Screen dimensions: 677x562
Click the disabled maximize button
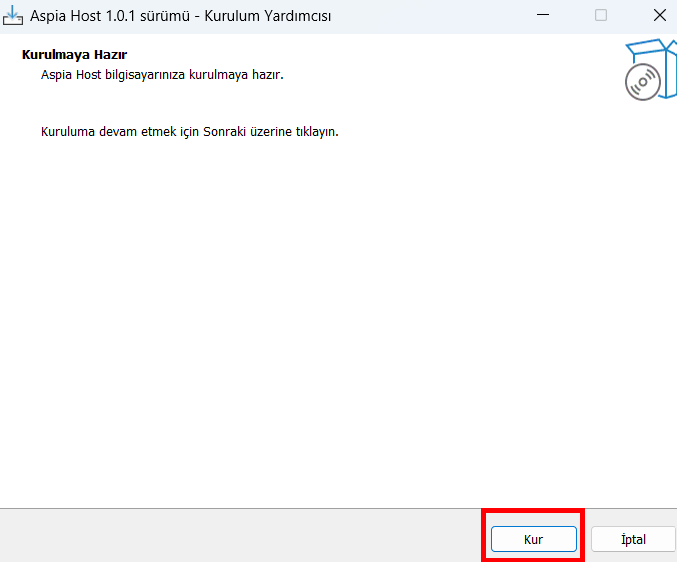point(601,15)
